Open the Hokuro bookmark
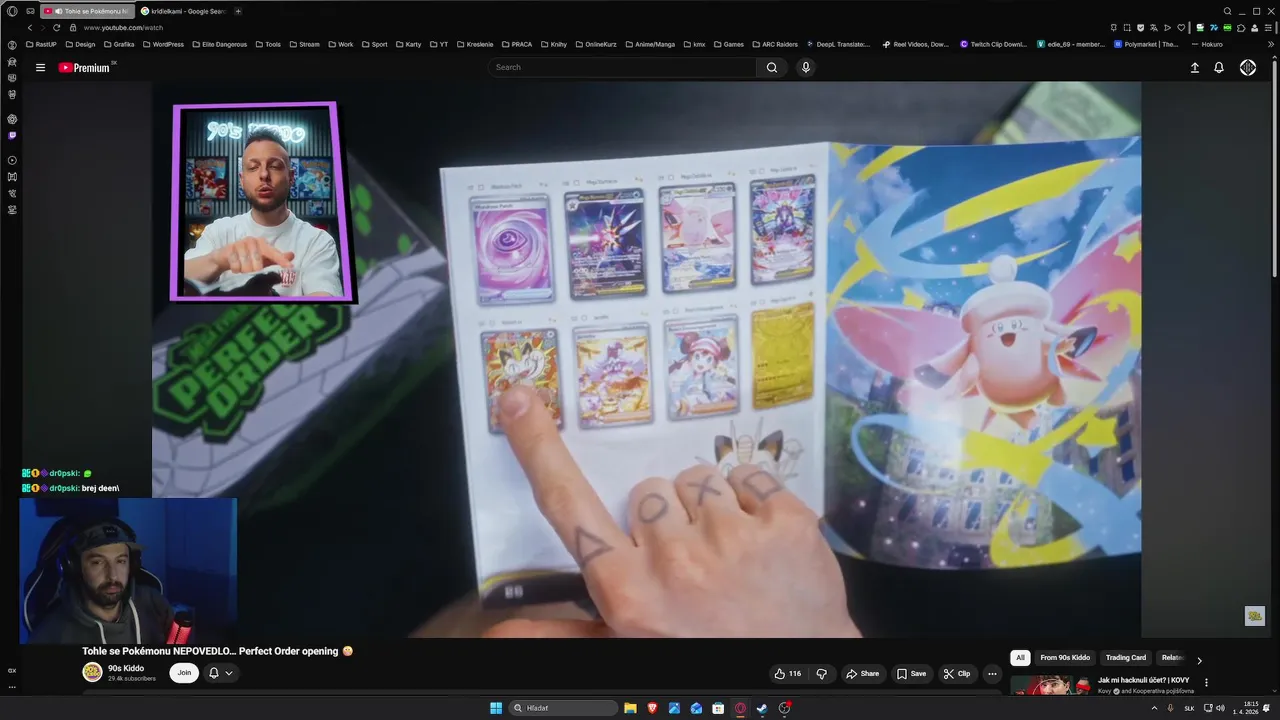1280x720 pixels. tap(1207, 44)
